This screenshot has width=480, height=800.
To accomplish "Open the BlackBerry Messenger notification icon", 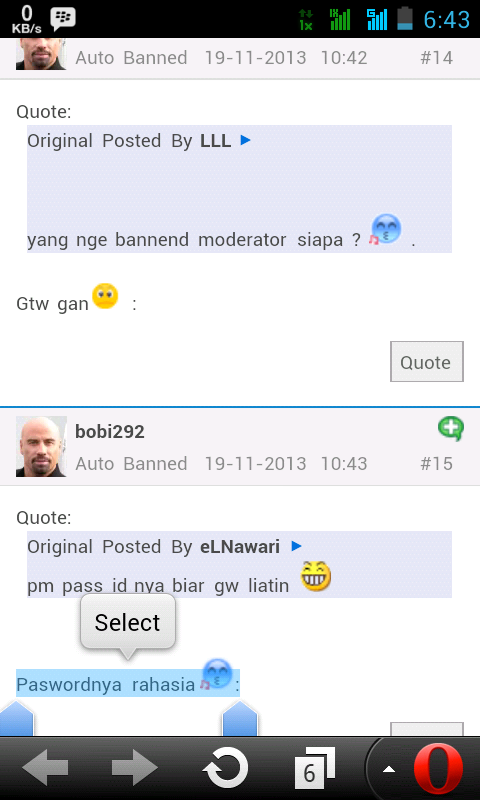I will 63,20.
